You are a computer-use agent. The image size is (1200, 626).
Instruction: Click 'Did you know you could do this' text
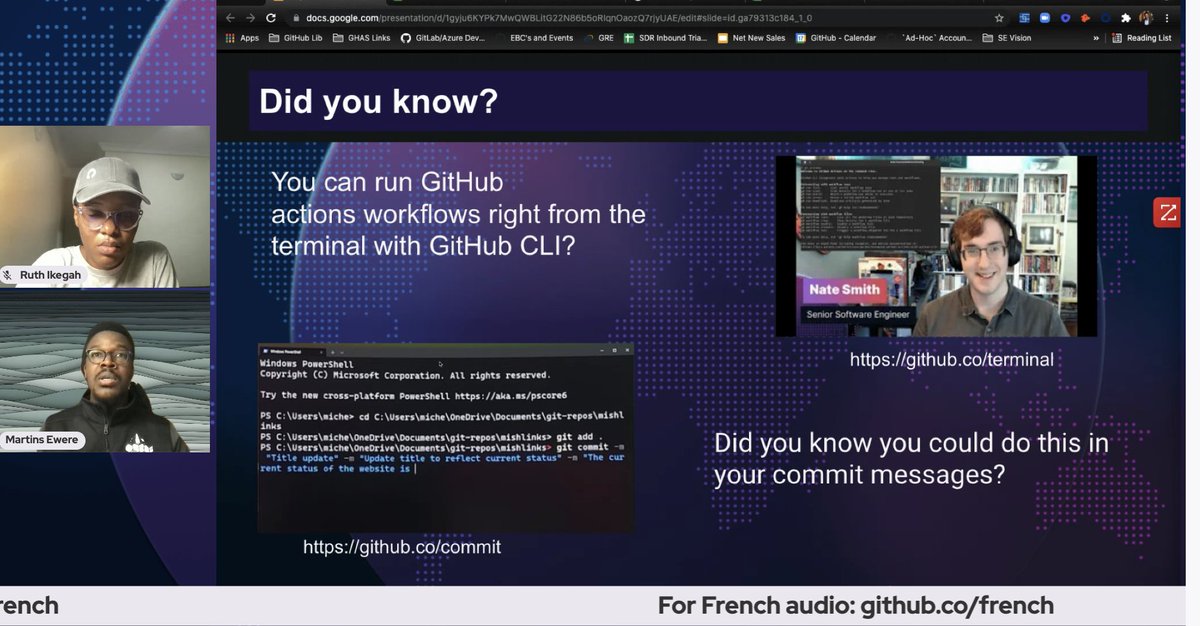(x=911, y=458)
